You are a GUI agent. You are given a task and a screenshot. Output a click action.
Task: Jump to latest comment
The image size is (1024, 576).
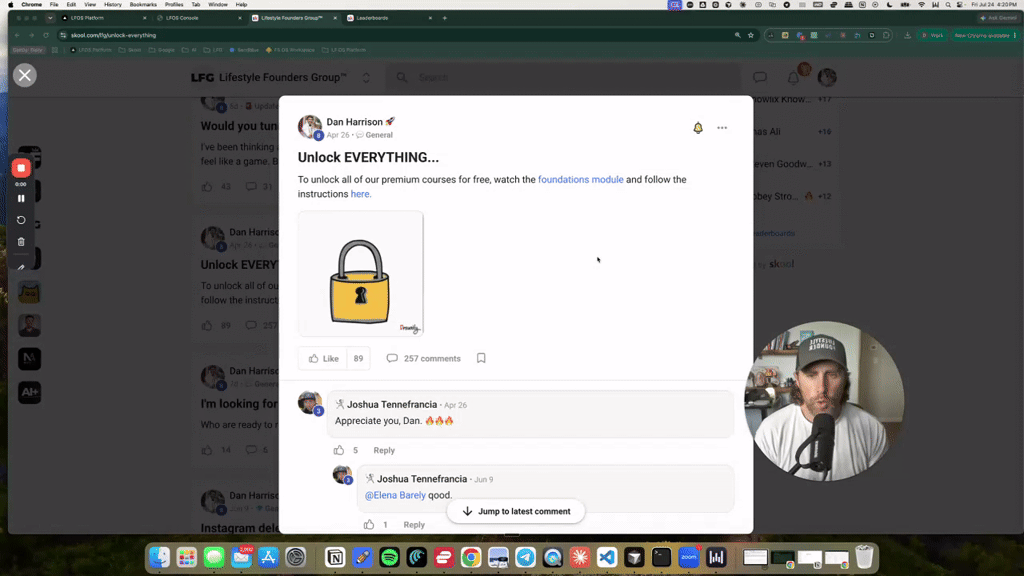coord(516,511)
